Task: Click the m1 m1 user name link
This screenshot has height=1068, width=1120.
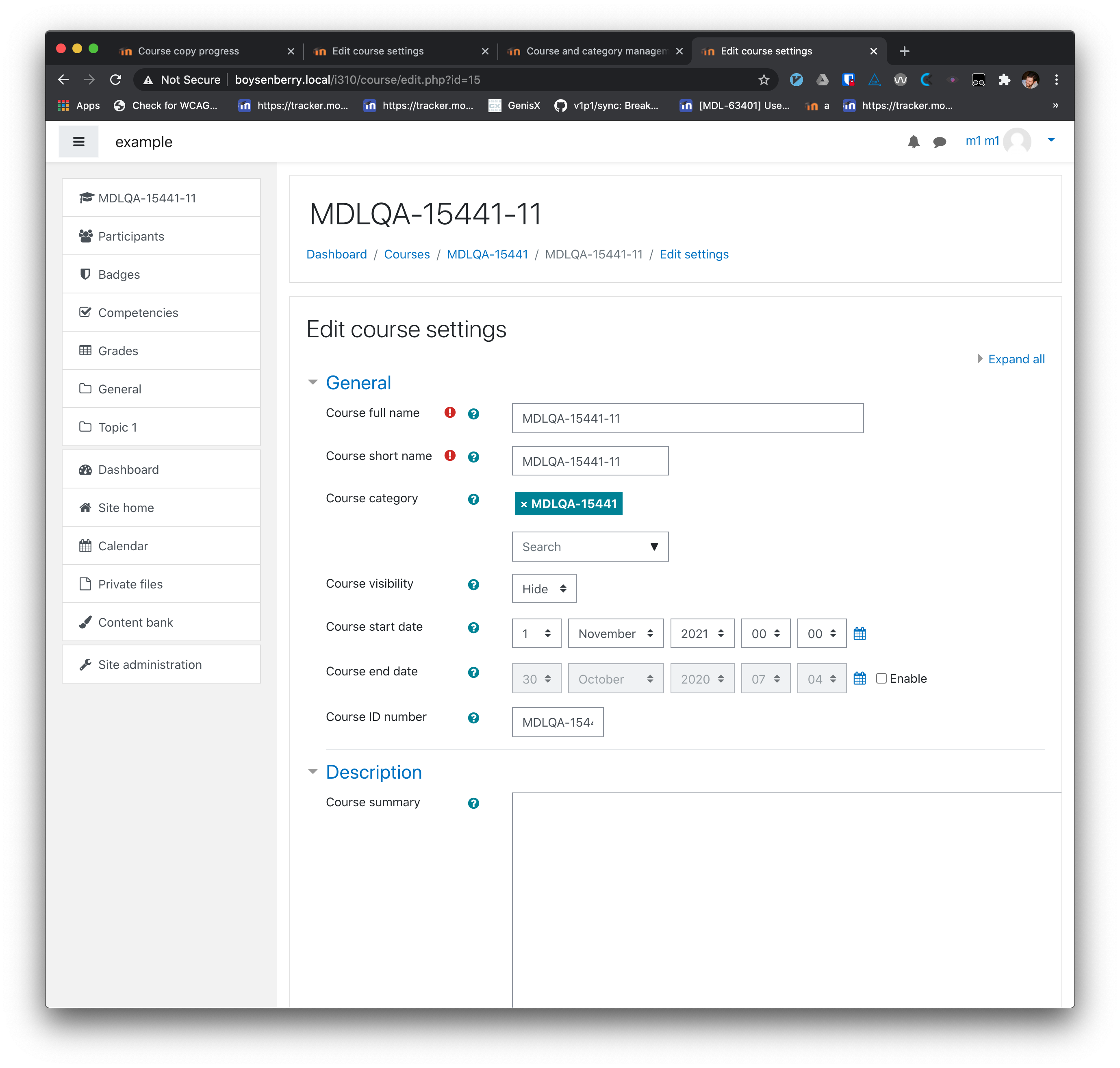Action: click(982, 141)
